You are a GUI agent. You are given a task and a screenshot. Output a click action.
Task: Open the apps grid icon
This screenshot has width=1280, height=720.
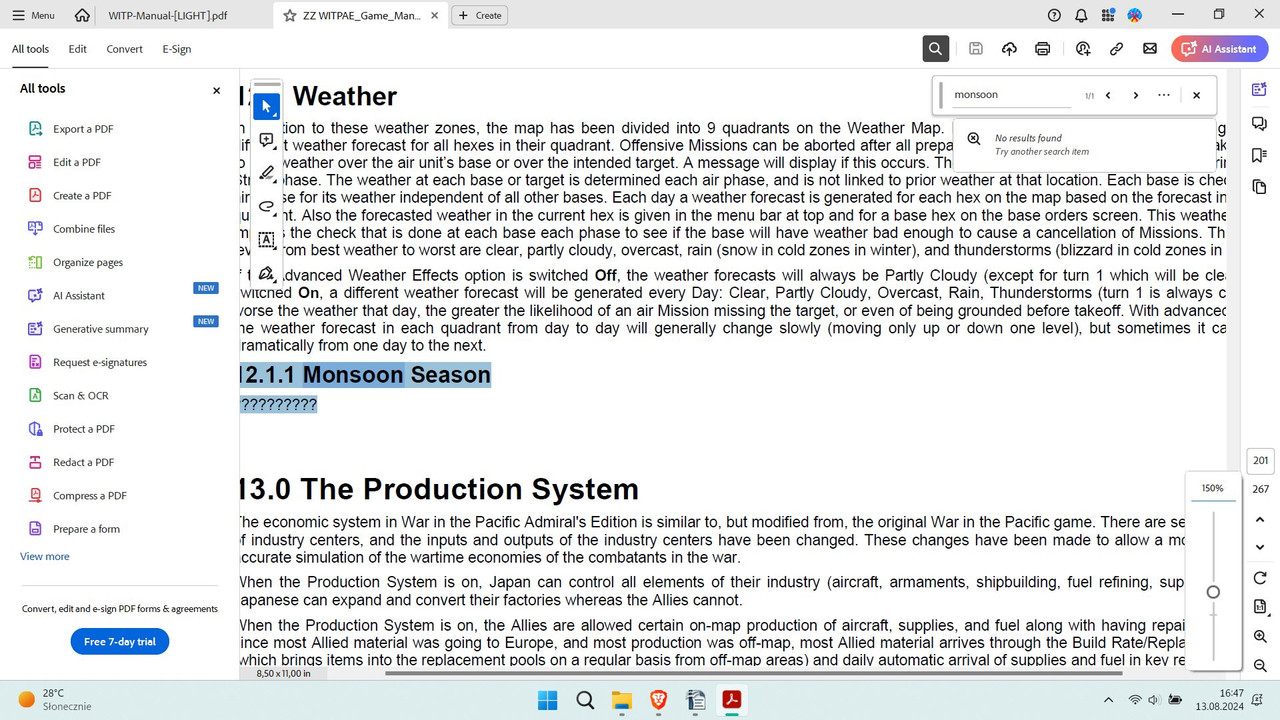(x=1108, y=15)
